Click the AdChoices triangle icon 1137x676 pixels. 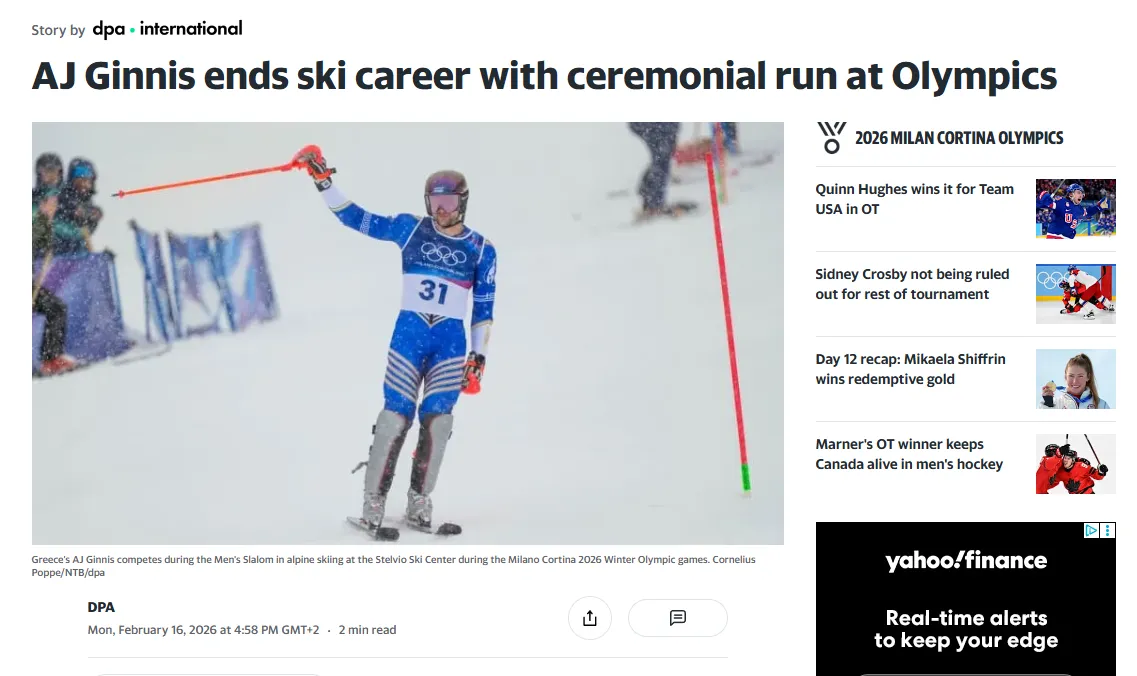[x=1092, y=531]
